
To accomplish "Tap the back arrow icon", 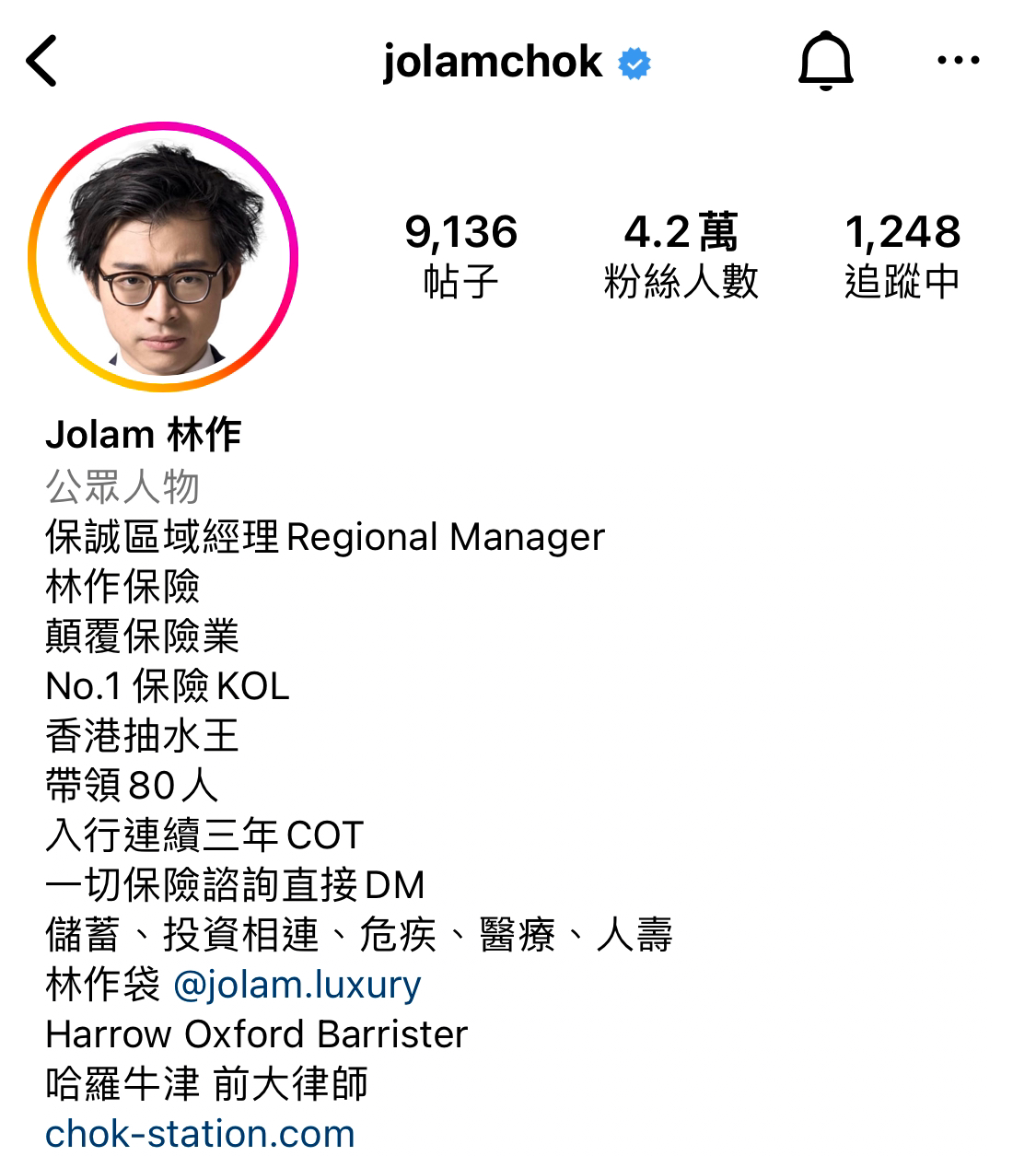I will 41,61.
